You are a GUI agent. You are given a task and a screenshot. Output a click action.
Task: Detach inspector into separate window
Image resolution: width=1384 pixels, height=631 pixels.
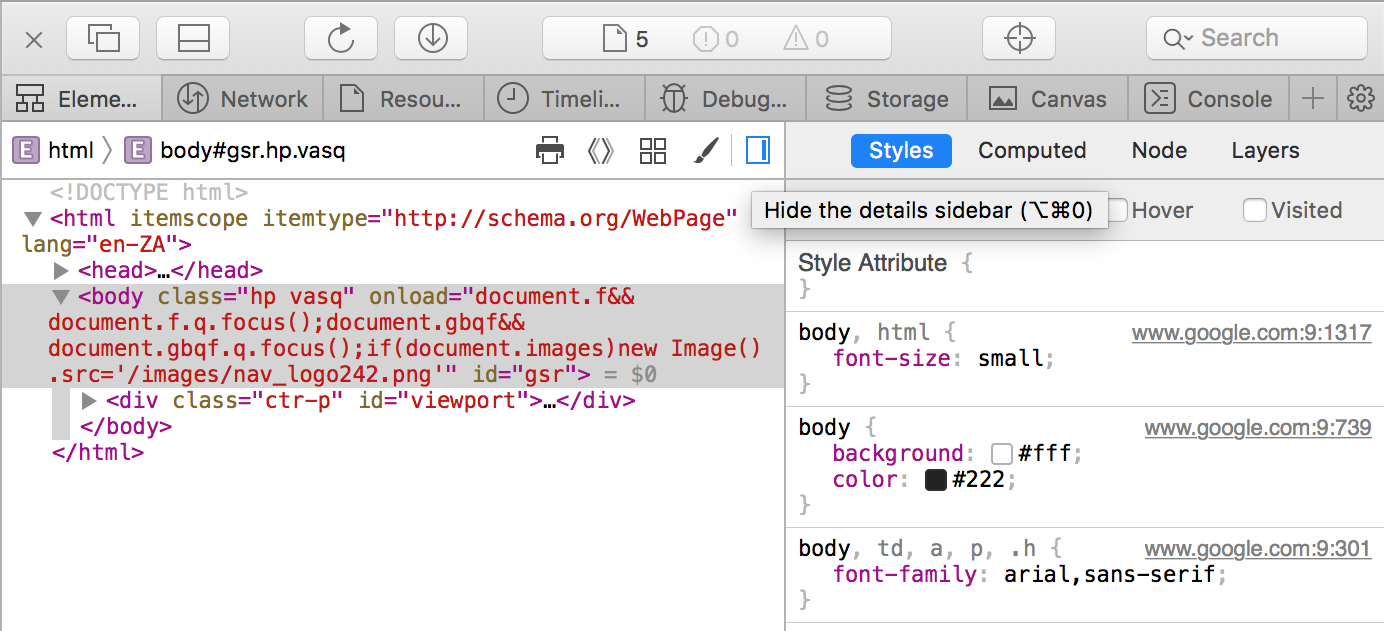103,38
